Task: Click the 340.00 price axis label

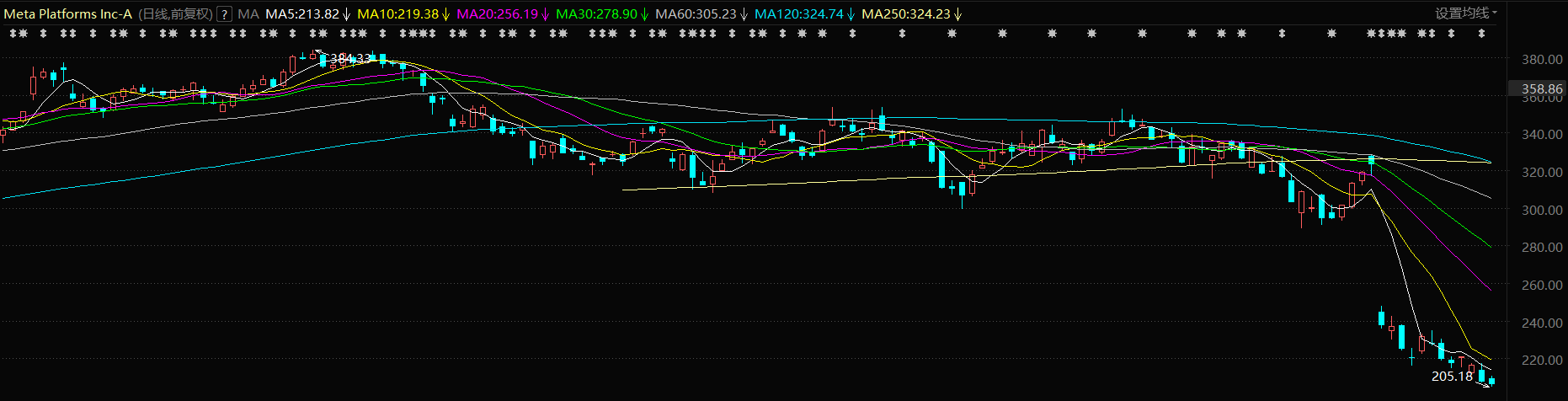Action: pyautogui.click(x=1543, y=135)
